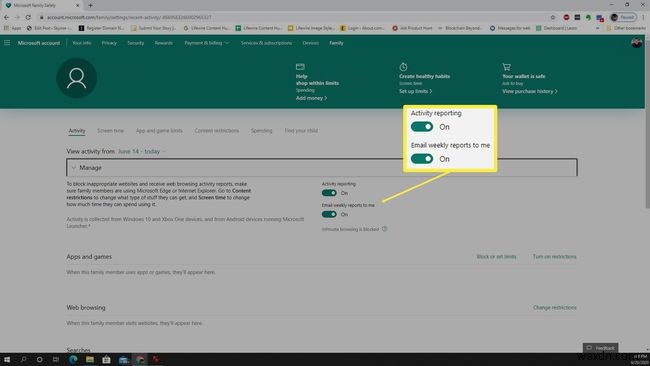Click the red extension icon in toolbar

pyautogui.click(x=566, y=17)
